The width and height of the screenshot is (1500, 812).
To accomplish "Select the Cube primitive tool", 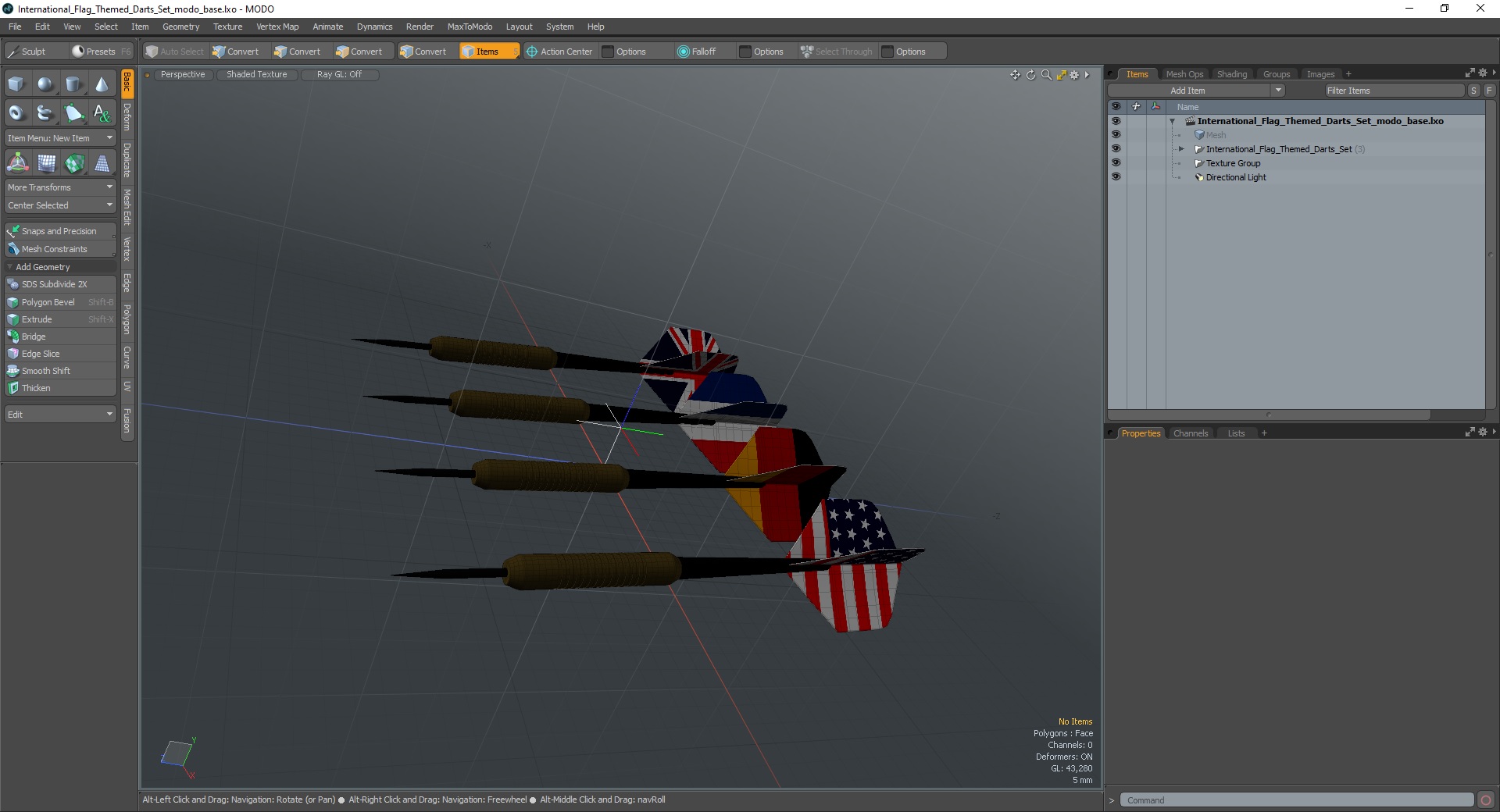I will pyautogui.click(x=16, y=84).
